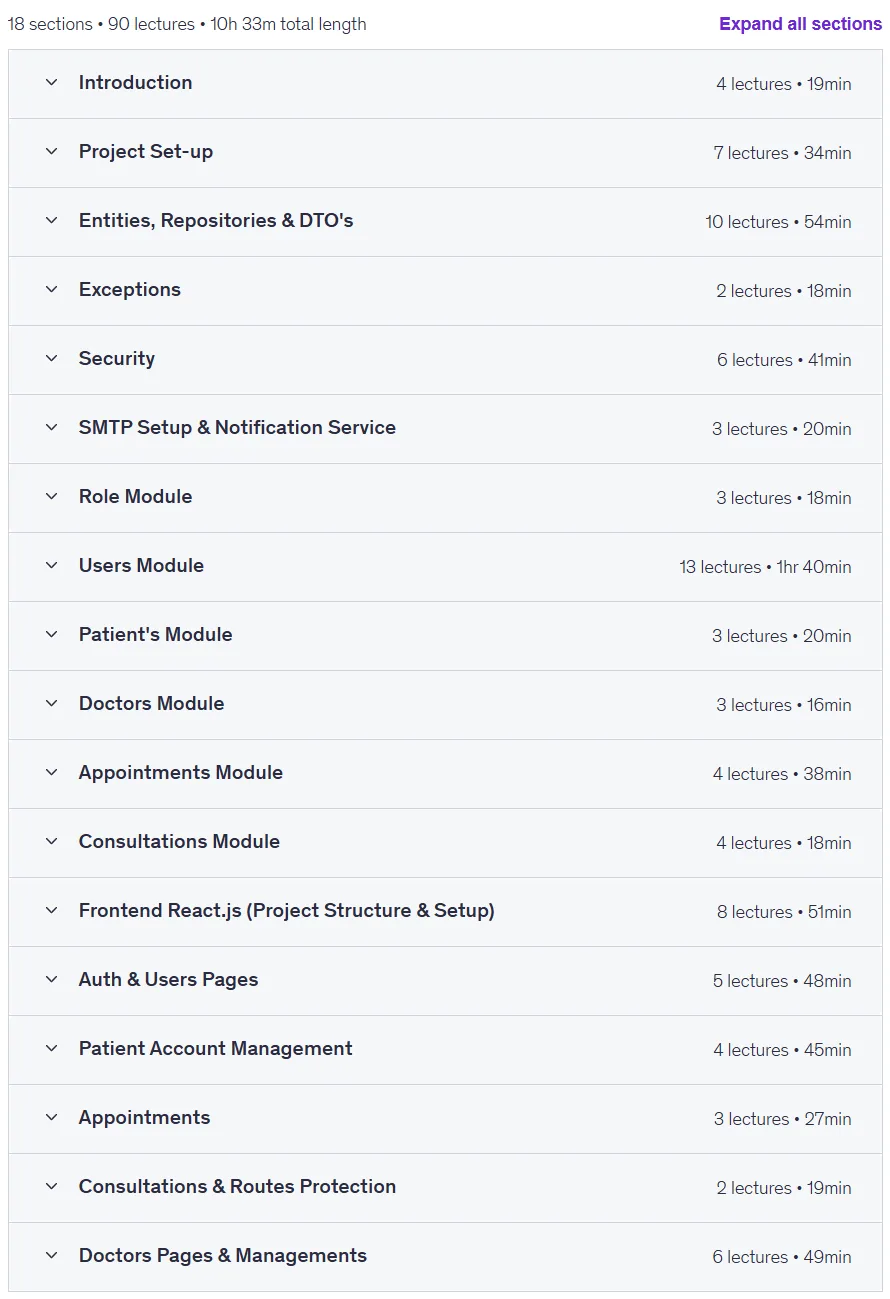Click the chevron icon next to Security
The height and width of the screenshot is (1299, 890).
pos(52,358)
